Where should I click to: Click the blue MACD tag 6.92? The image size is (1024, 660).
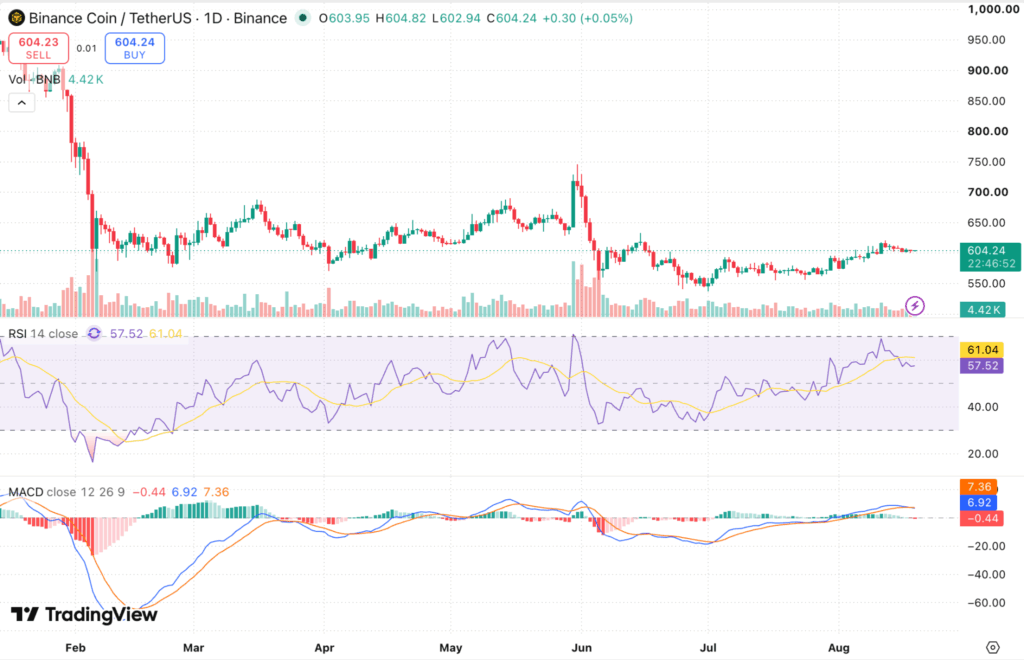point(979,503)
